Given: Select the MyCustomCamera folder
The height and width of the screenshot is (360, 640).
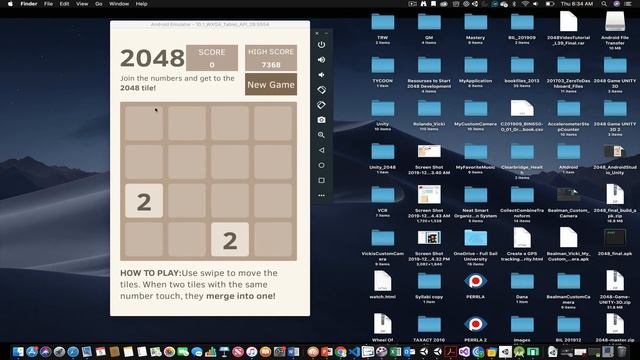Looking at the screenshot, I should [x=476, y=109].
